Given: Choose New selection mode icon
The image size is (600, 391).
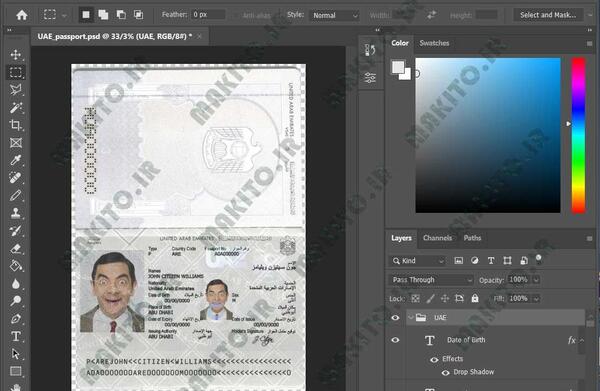Looking at the screenshot, I should (86, 15).
